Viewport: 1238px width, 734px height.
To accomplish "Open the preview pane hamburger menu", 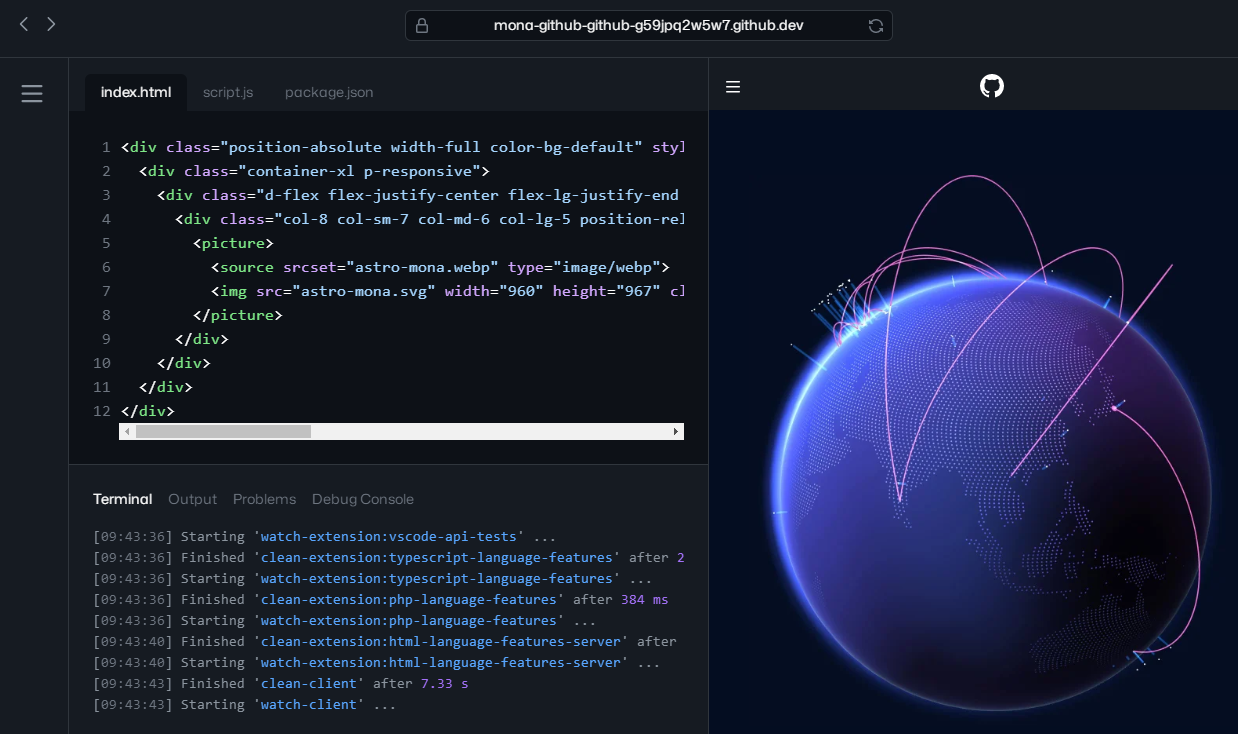I will 733,87.
